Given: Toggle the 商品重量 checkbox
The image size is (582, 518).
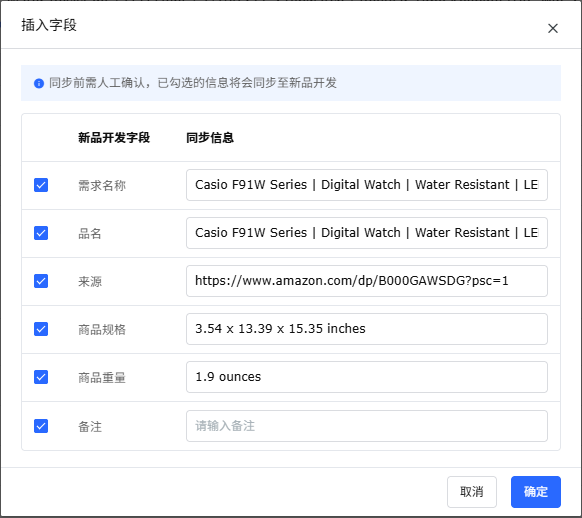Looking at the screenshot, I should click(41, 377).
